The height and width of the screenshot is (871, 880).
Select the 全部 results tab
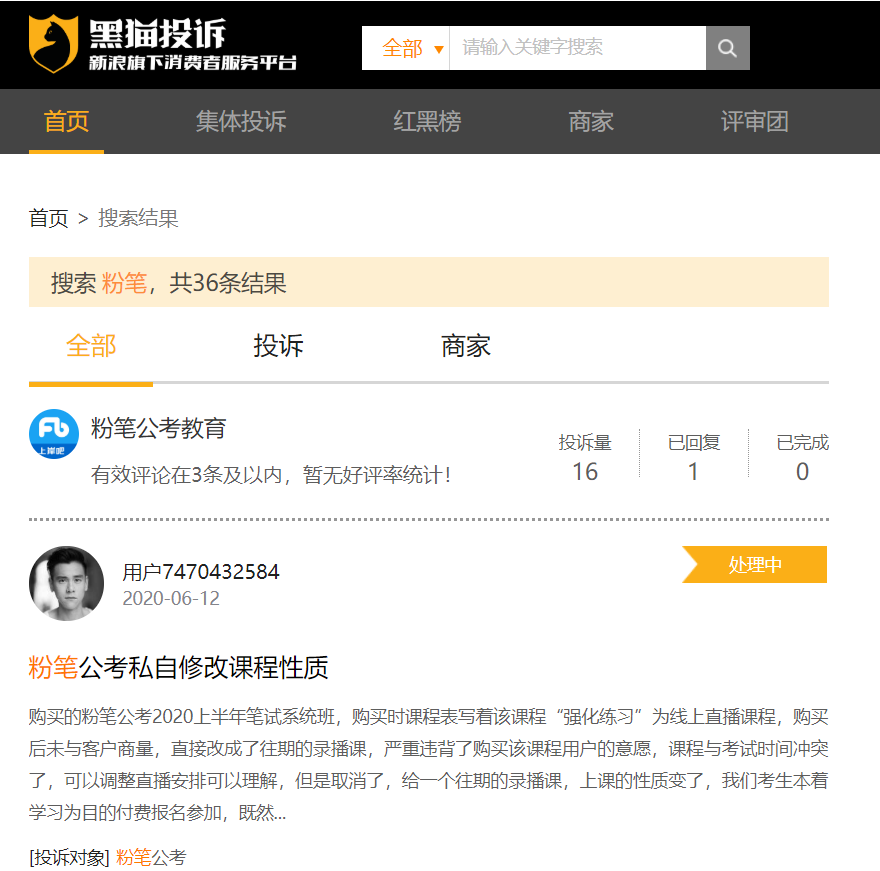click(x=91, y=346)
